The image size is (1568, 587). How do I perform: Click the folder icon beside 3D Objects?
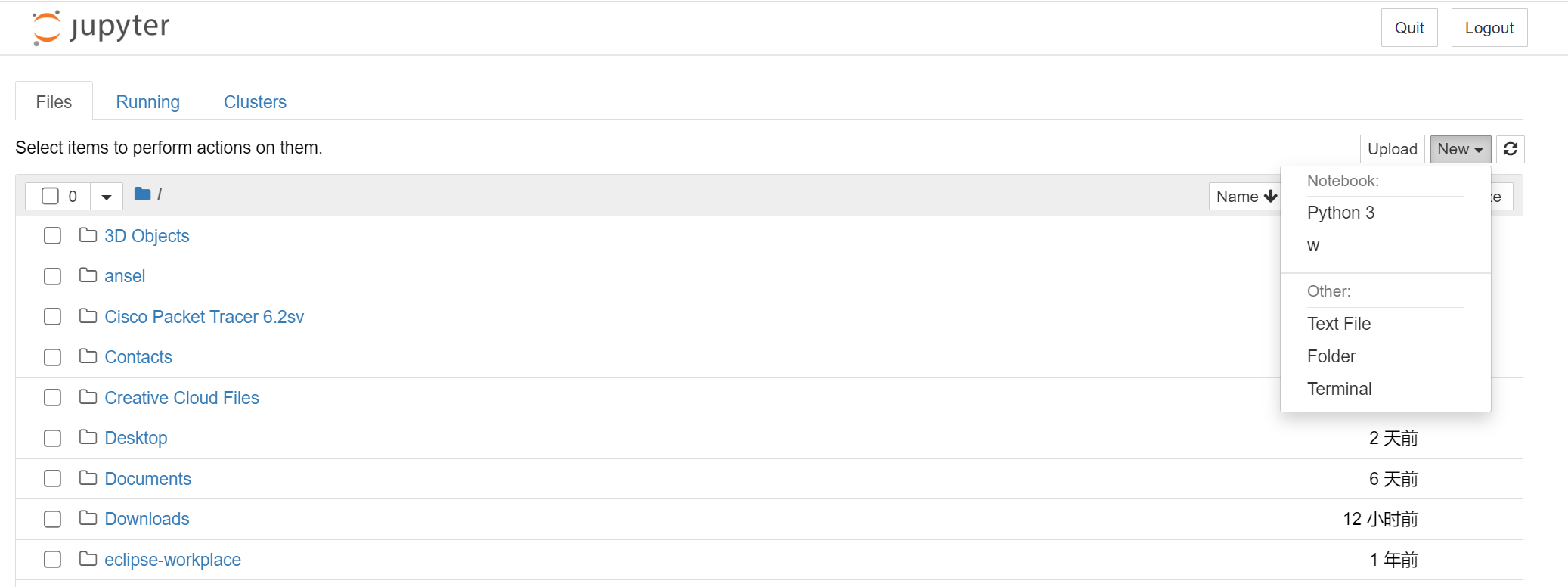click(87, 235)
